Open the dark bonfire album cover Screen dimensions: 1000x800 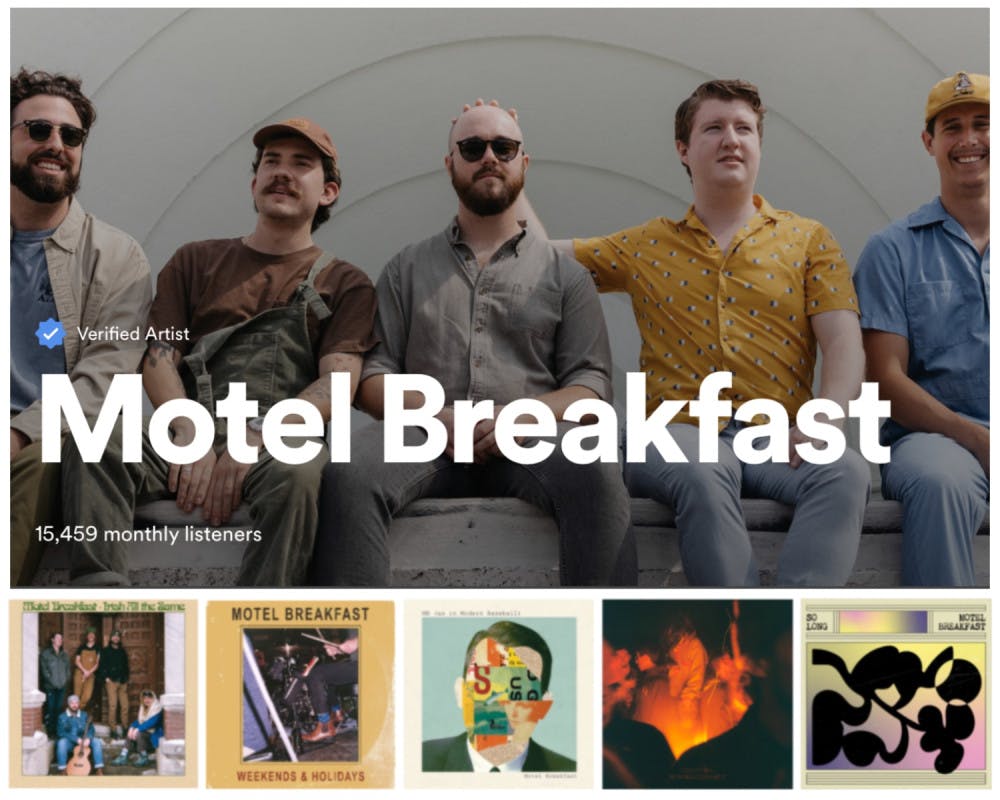coord(697,693)
